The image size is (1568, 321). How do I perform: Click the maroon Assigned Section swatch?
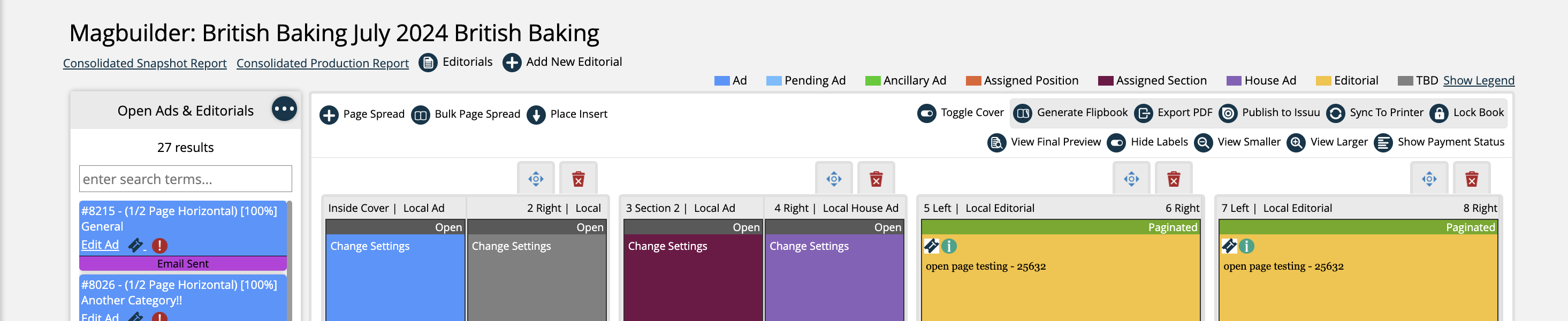tap(1106, 81)
